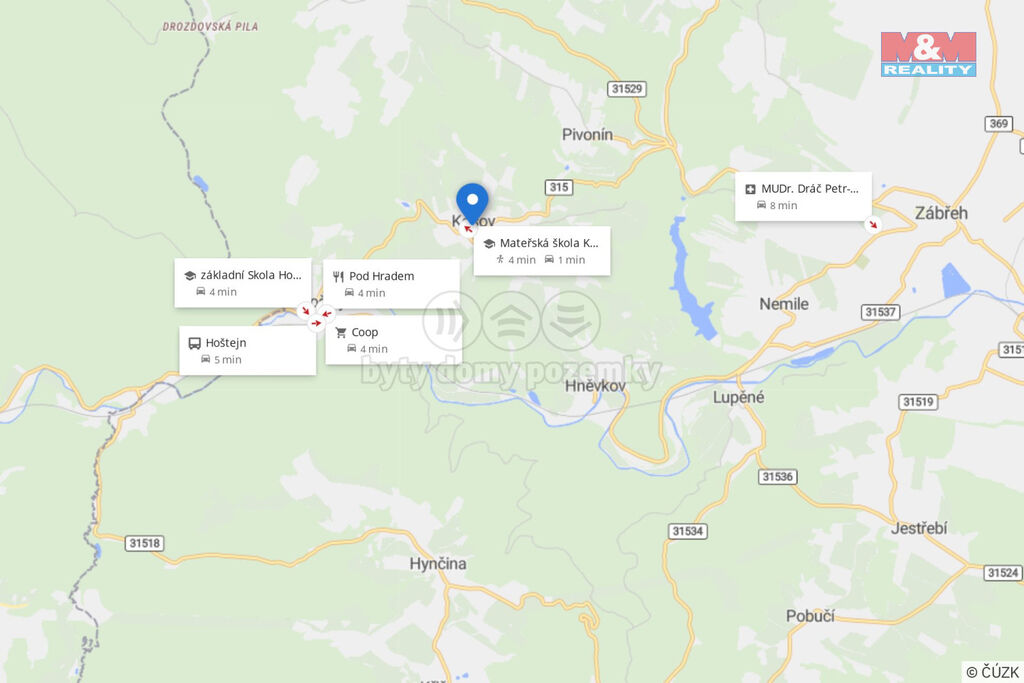
Task: Click the M&M Reality logo
Action: point(928,54)
